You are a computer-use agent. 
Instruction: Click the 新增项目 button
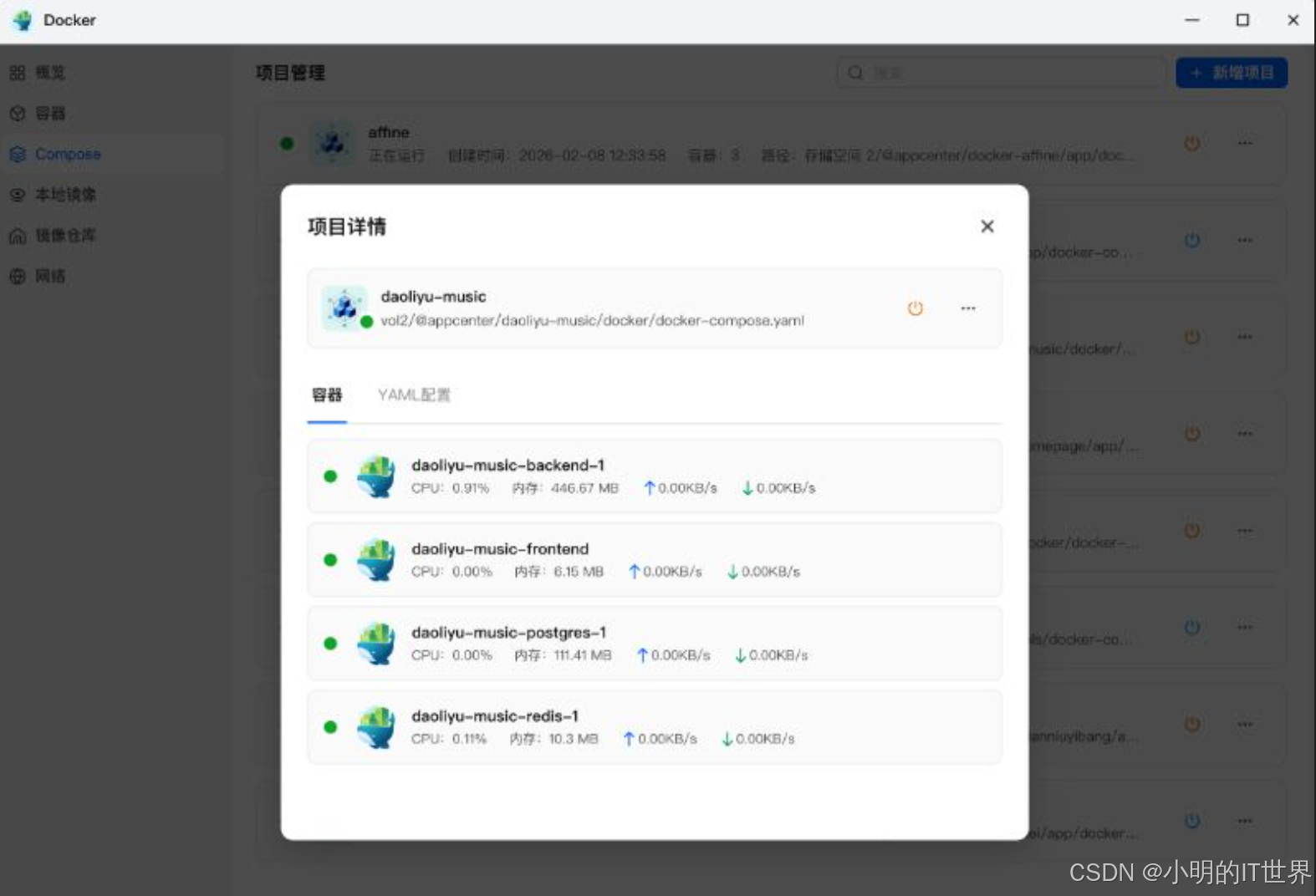coord(1232,73)
